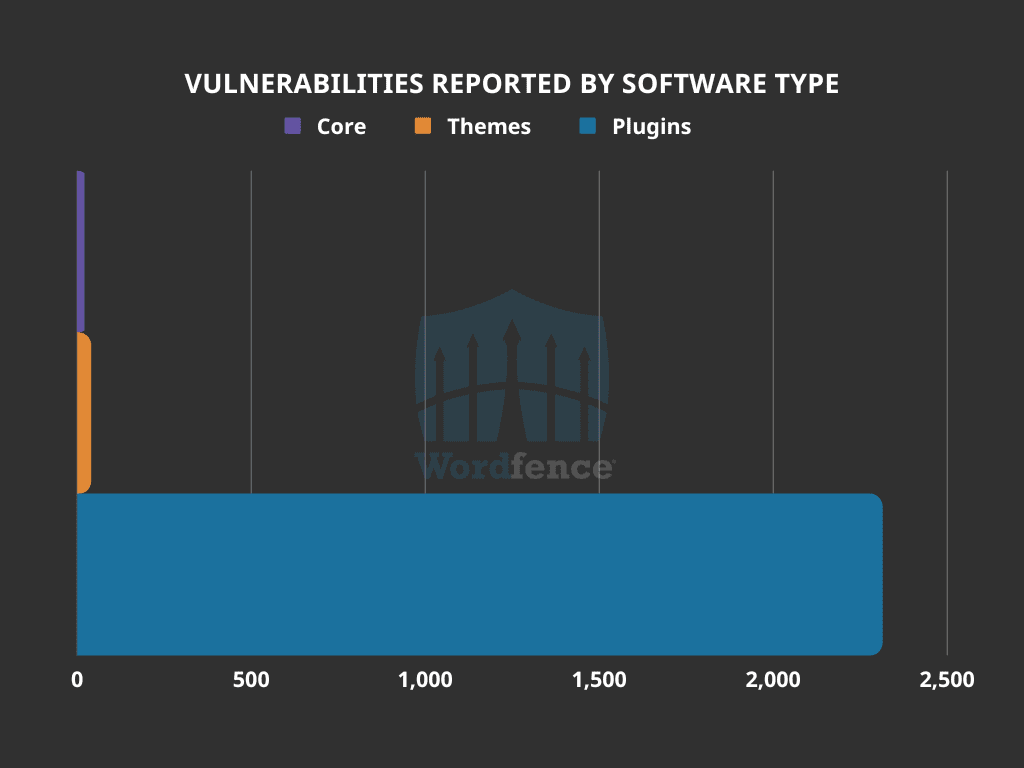1024x768 pixels.
Task: Click the 500 axis label
Action: [x=251, y=680]
